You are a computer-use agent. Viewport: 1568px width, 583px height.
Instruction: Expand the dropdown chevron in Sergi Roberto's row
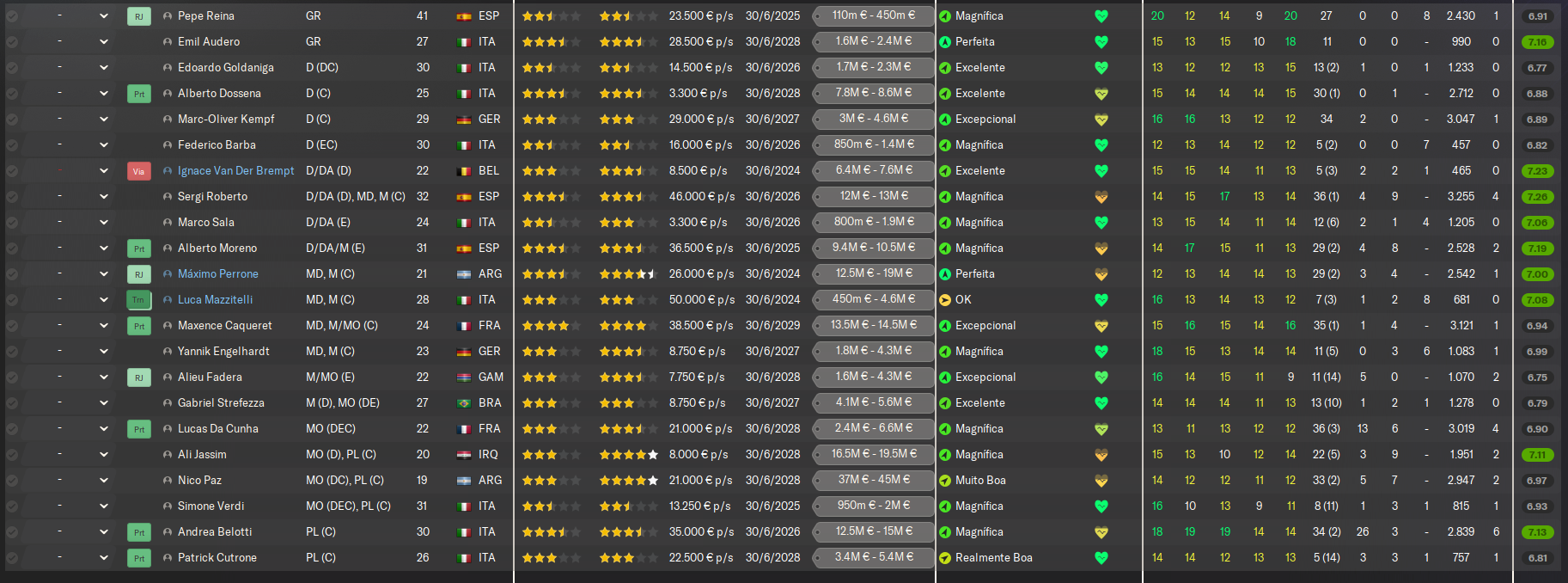click(104, 197)
